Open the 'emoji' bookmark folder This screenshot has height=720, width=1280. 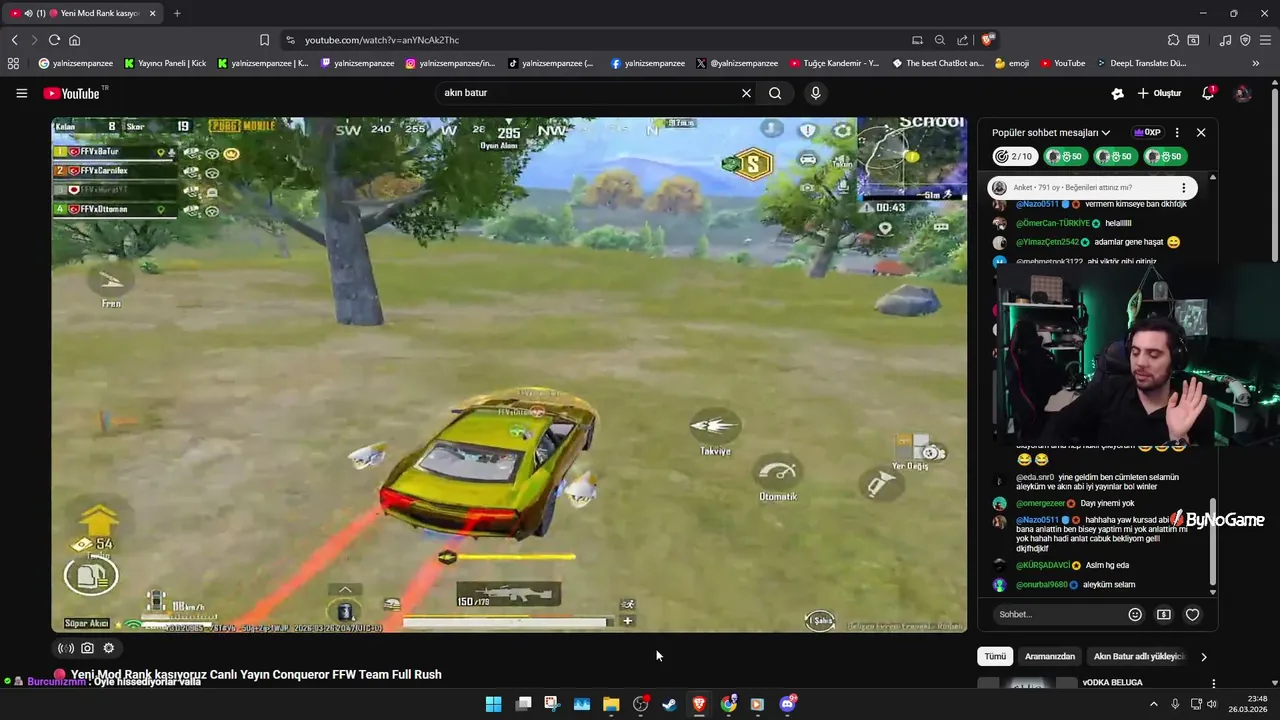pos(1012,63)
